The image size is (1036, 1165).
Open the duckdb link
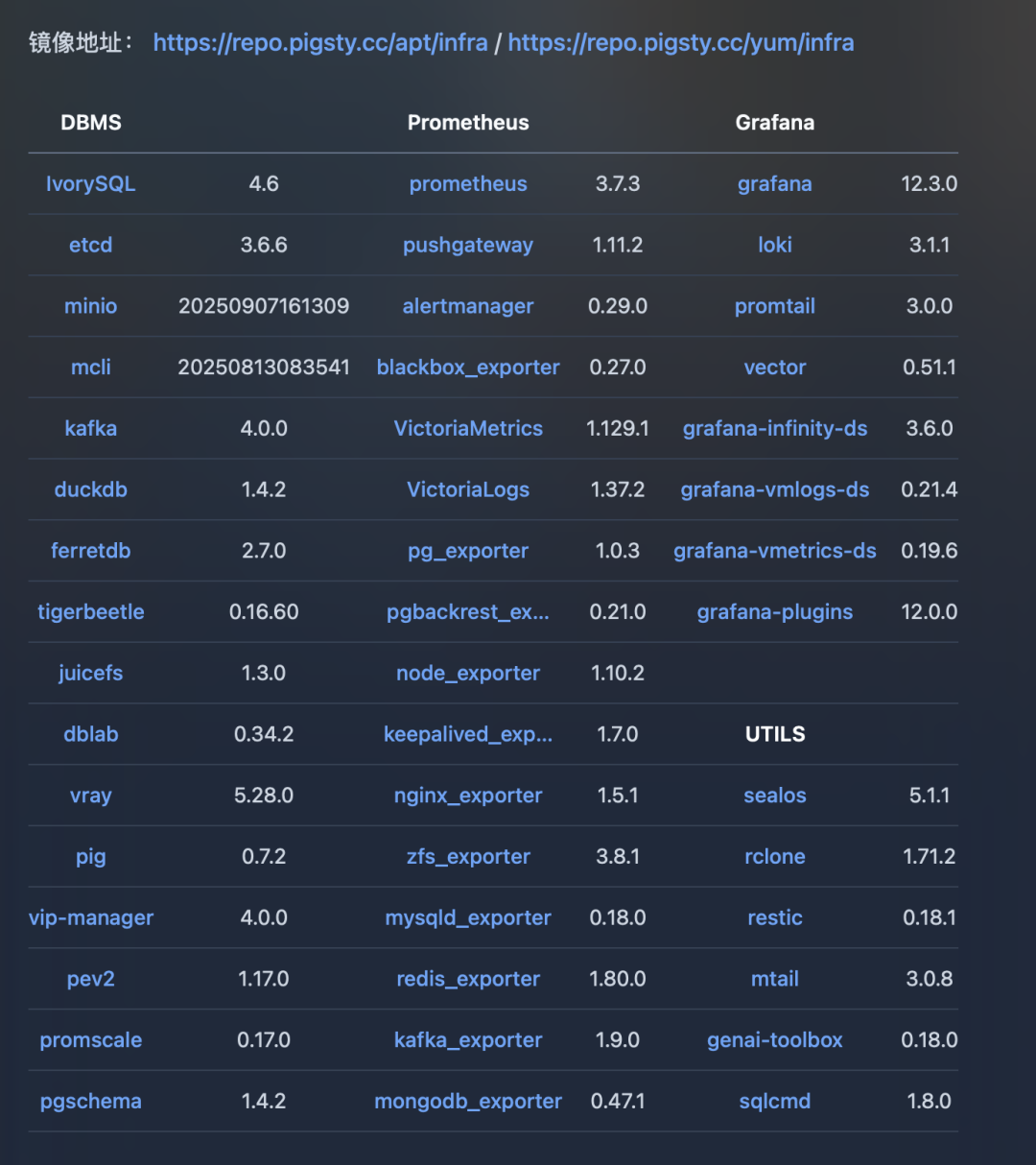(91, 489)
